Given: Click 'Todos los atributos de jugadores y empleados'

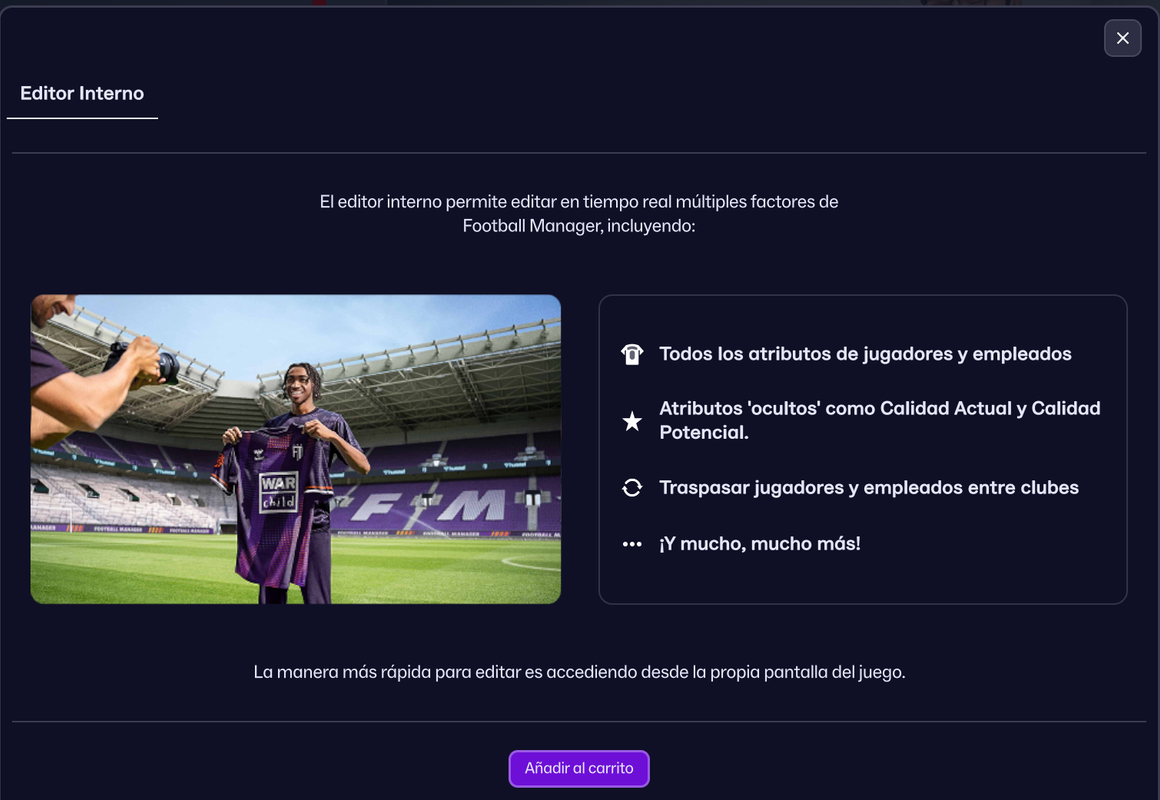Looking at the screenshot, I should pos(865,354).
